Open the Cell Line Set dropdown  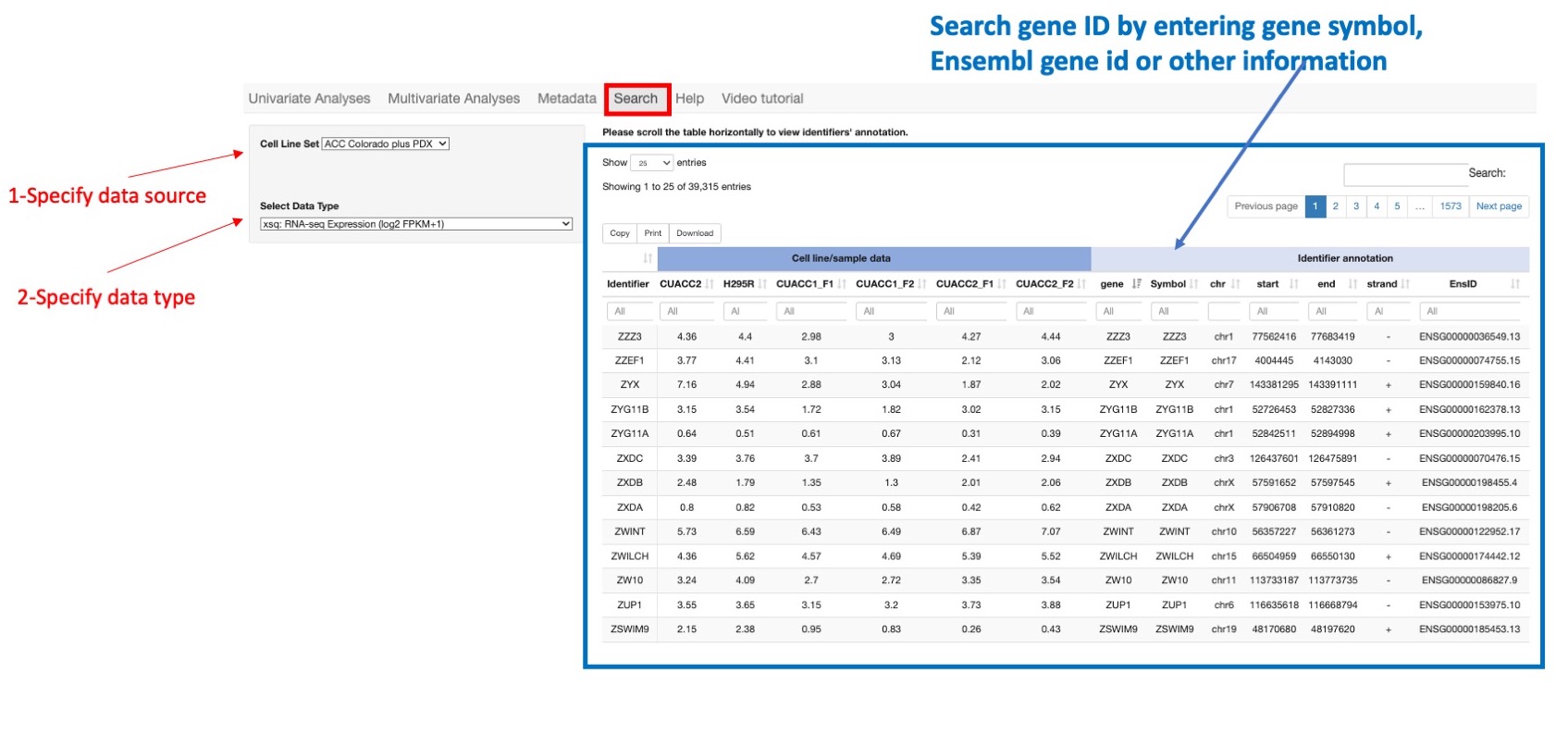click(x=385, y=144)
